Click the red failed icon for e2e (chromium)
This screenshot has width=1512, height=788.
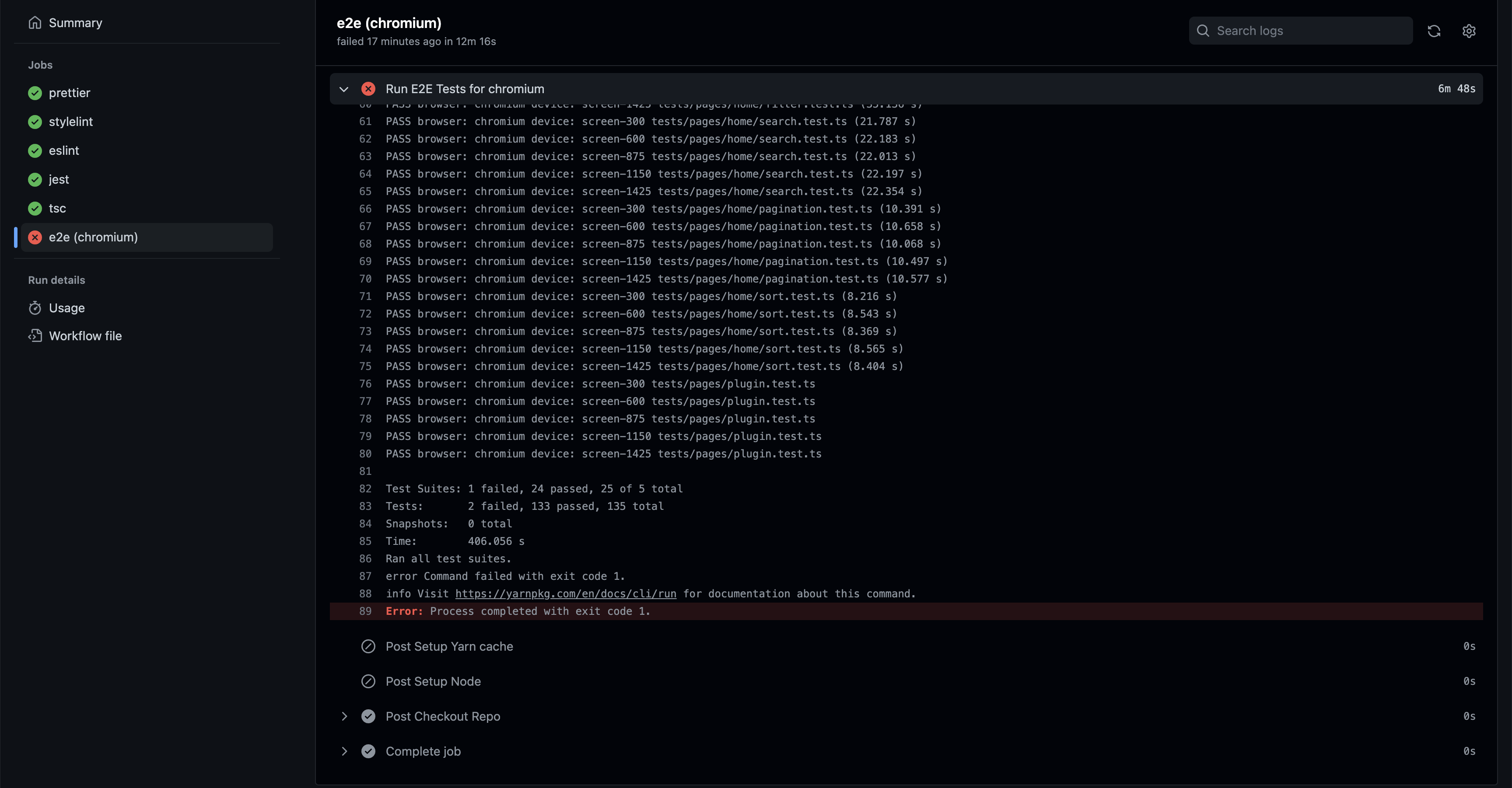pos(35,237)
